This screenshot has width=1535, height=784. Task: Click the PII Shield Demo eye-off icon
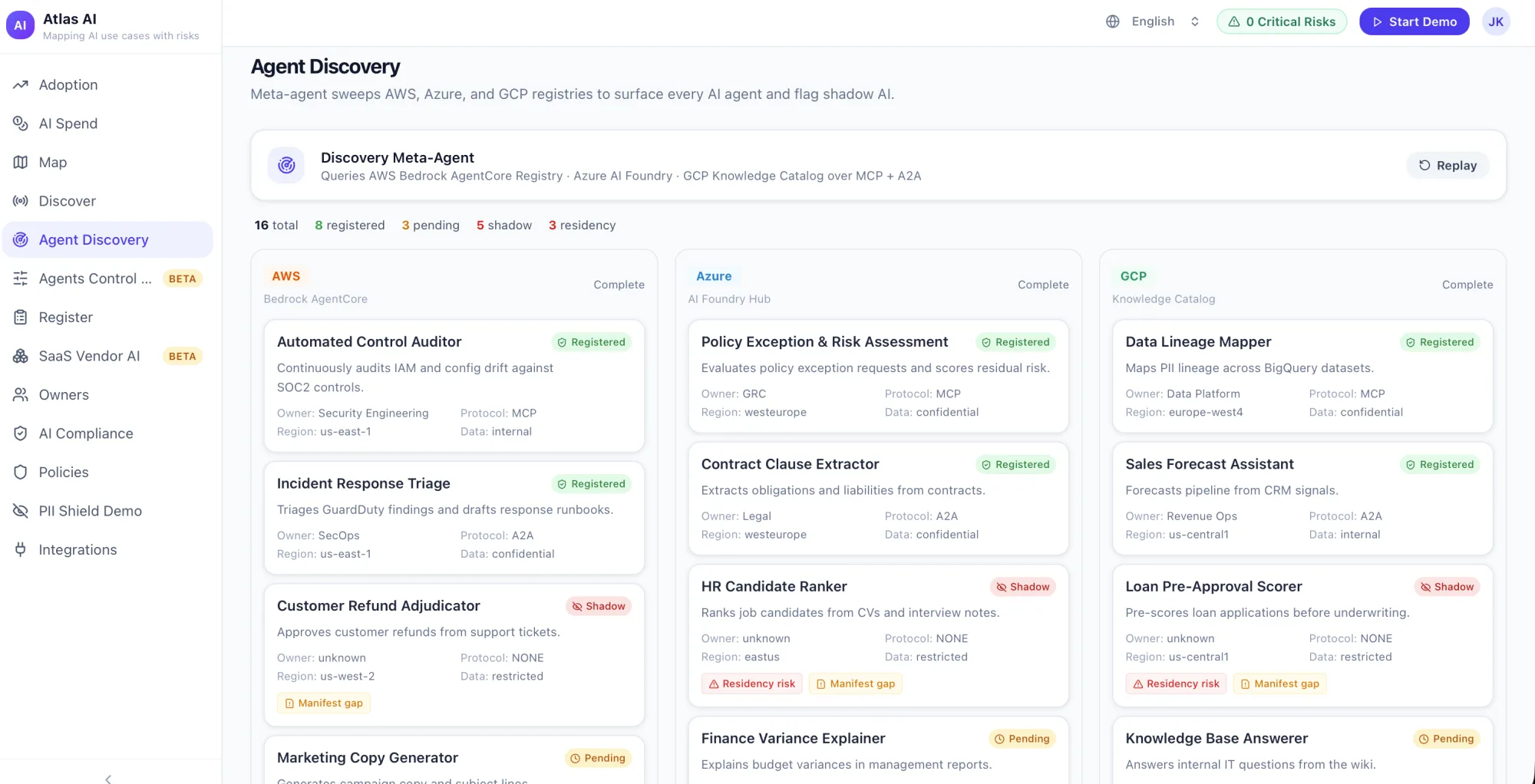(21, 511)
